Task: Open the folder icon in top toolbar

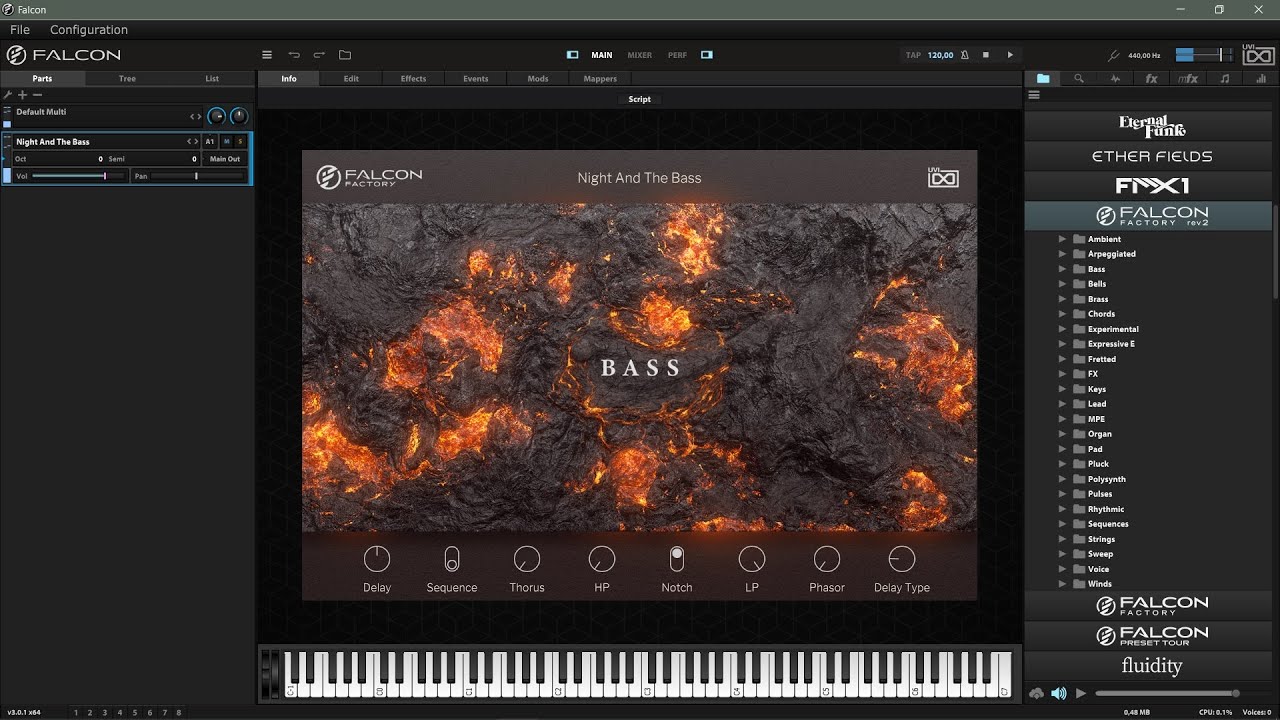Action: 345,55
